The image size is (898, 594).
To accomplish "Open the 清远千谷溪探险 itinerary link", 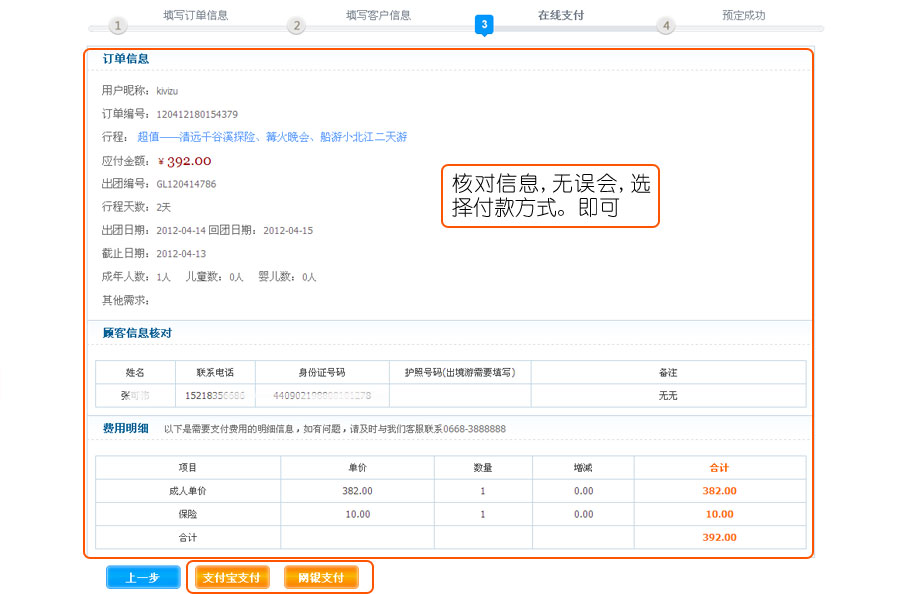I will click(x=272, y=137).
